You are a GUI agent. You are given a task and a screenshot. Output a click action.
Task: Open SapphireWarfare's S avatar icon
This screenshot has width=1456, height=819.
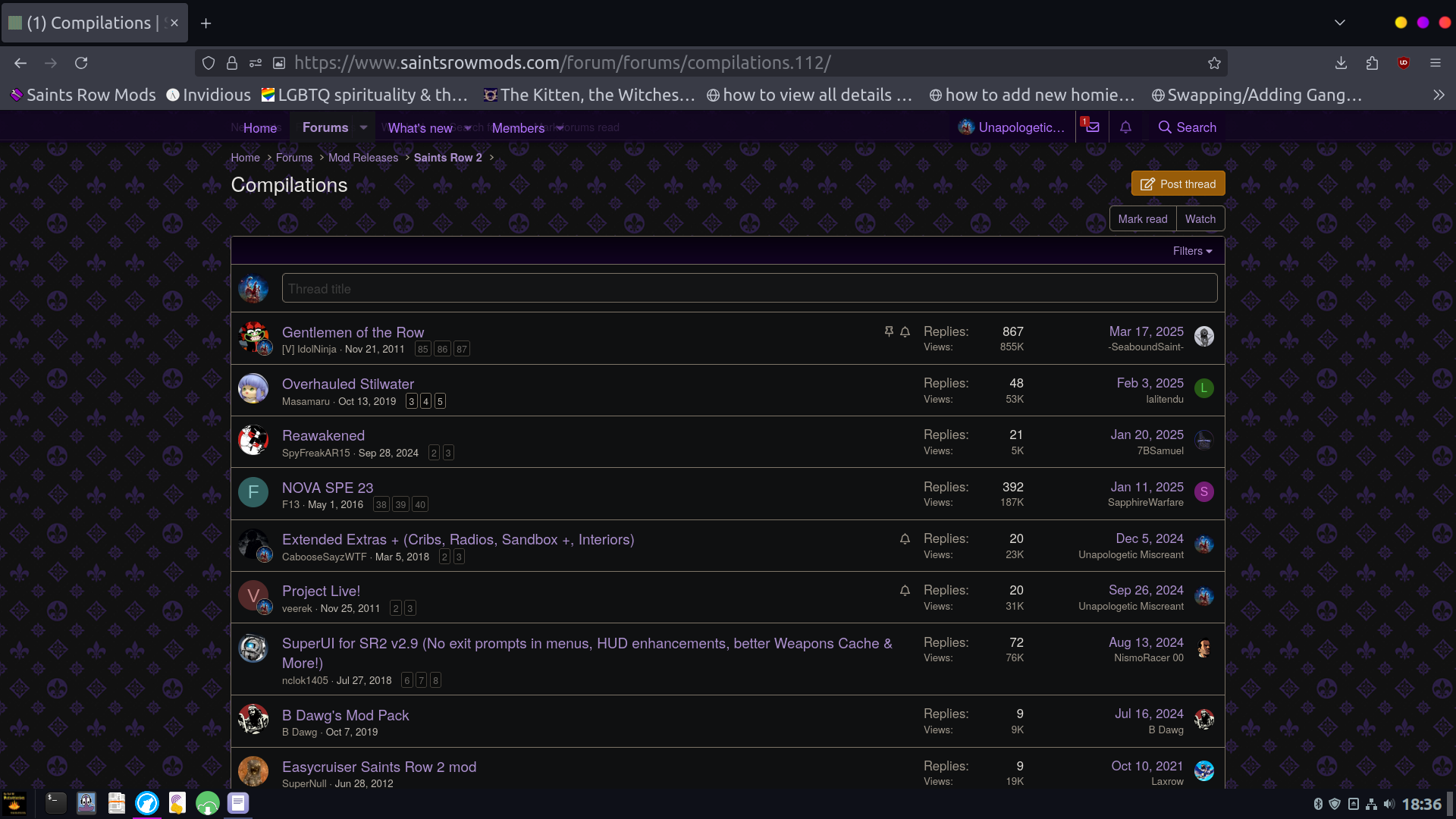1203,492
